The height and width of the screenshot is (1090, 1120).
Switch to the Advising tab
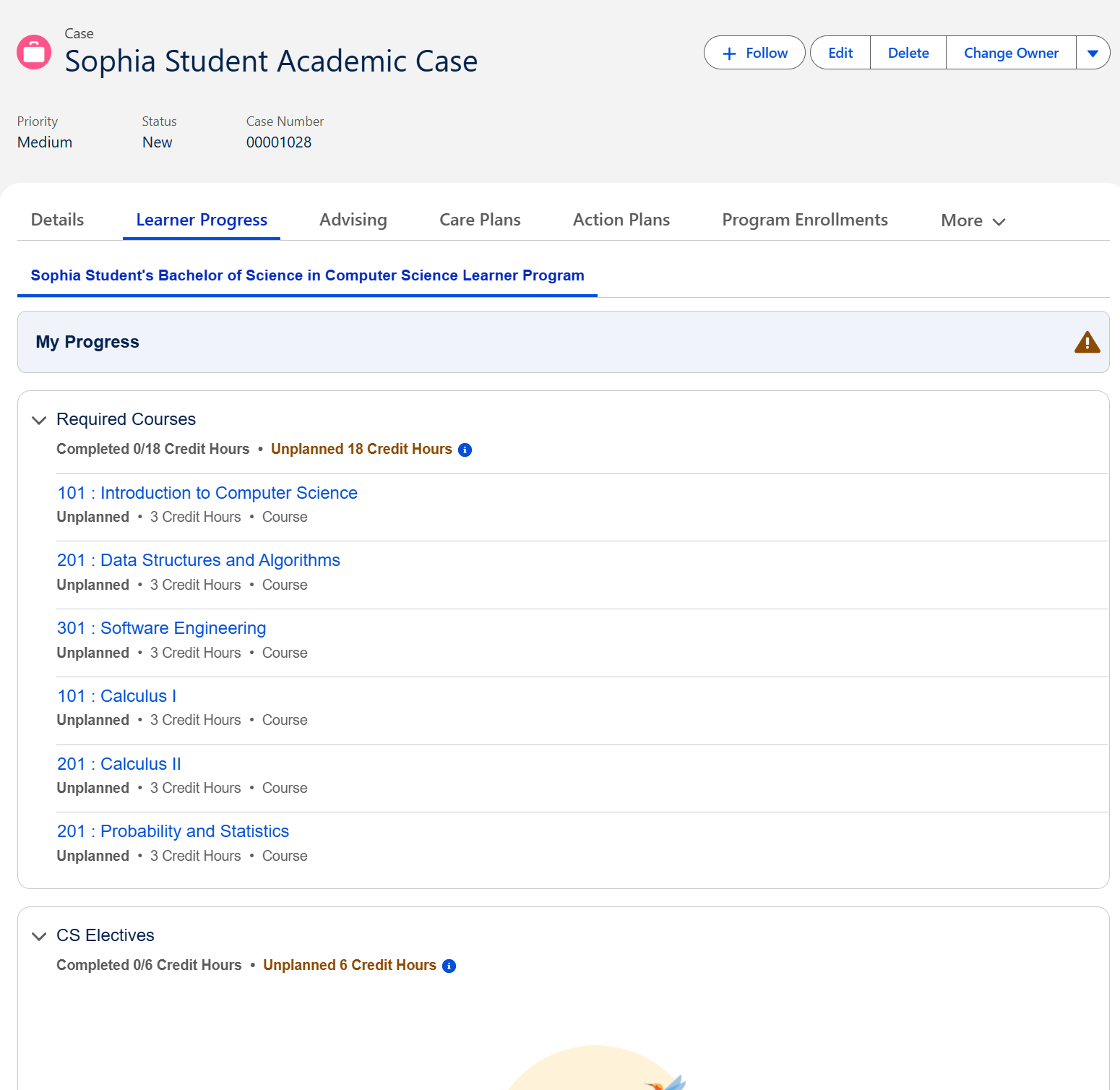tap(353, 219)
